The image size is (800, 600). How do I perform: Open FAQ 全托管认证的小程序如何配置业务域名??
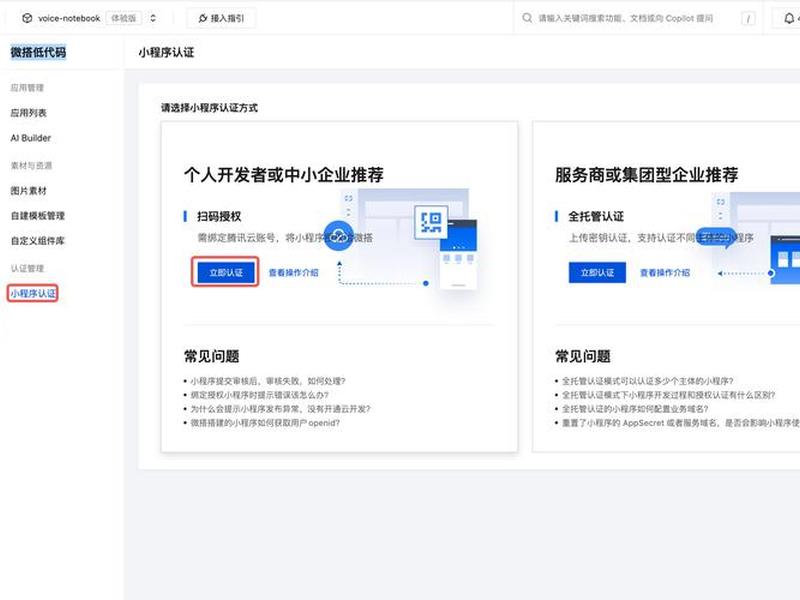tap(635, 409)
